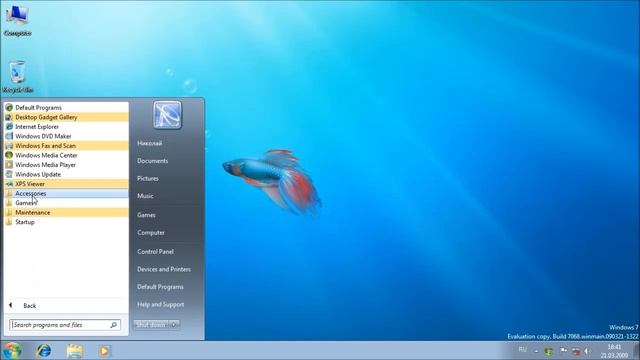This screenshot has height=360, width=640.
Task: Select the Computer desktop icon
Action: click(18, 20)
